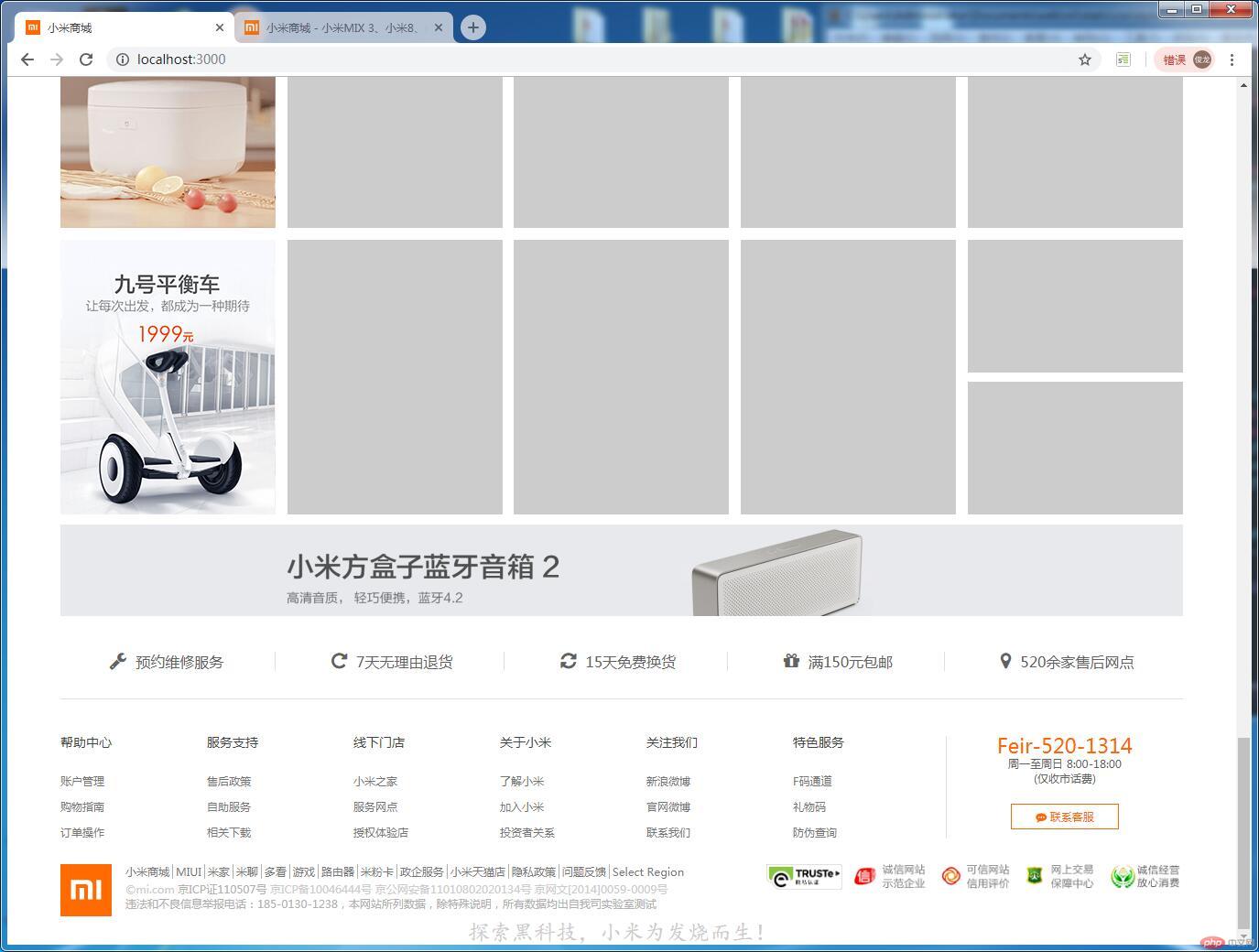Click the page vertical scrollbar thumb
This screenshot has height=952, width=1259.
[1243, 833]
